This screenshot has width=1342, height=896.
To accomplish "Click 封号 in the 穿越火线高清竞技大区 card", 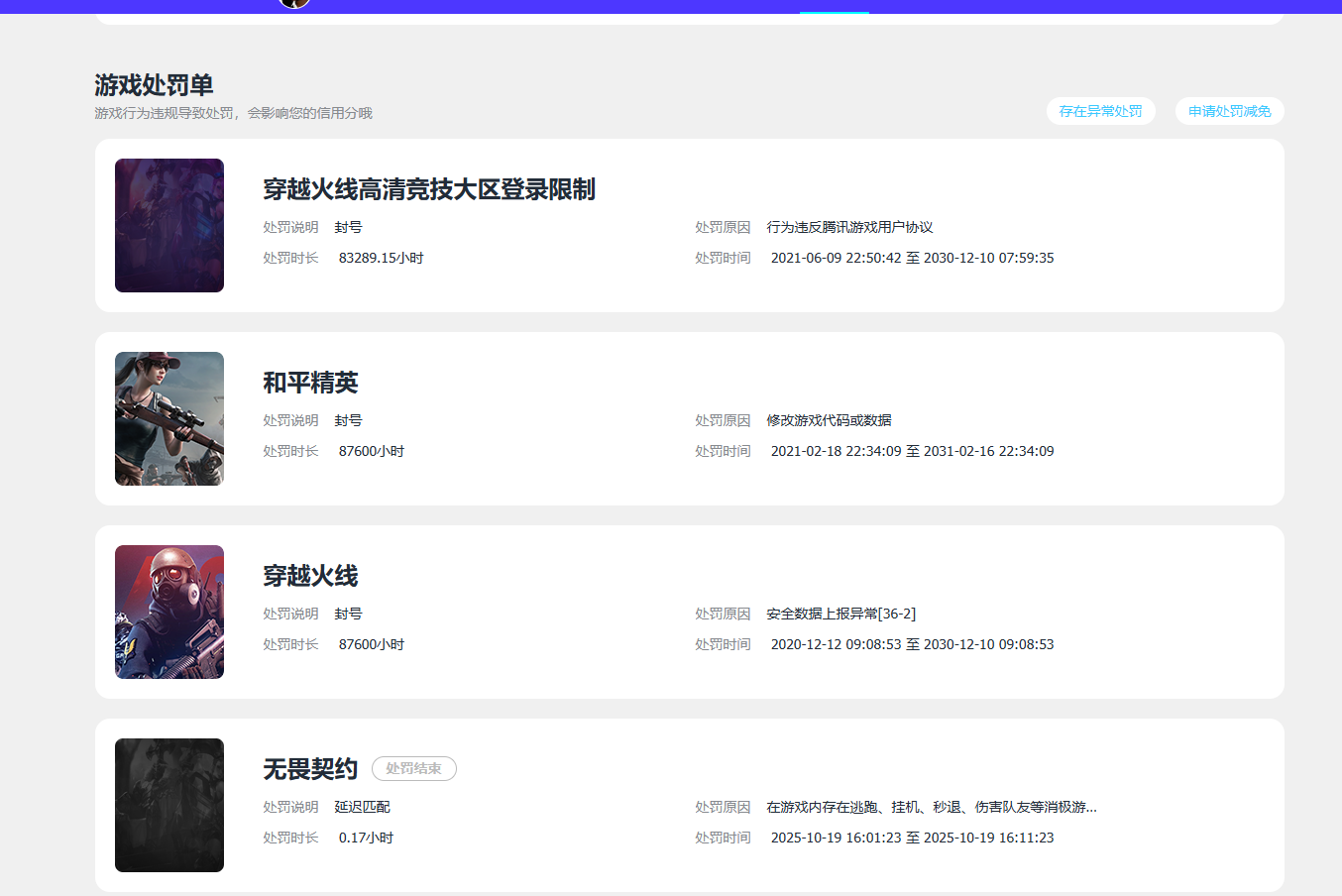I will pyautogui.click(x=348, y=227).
